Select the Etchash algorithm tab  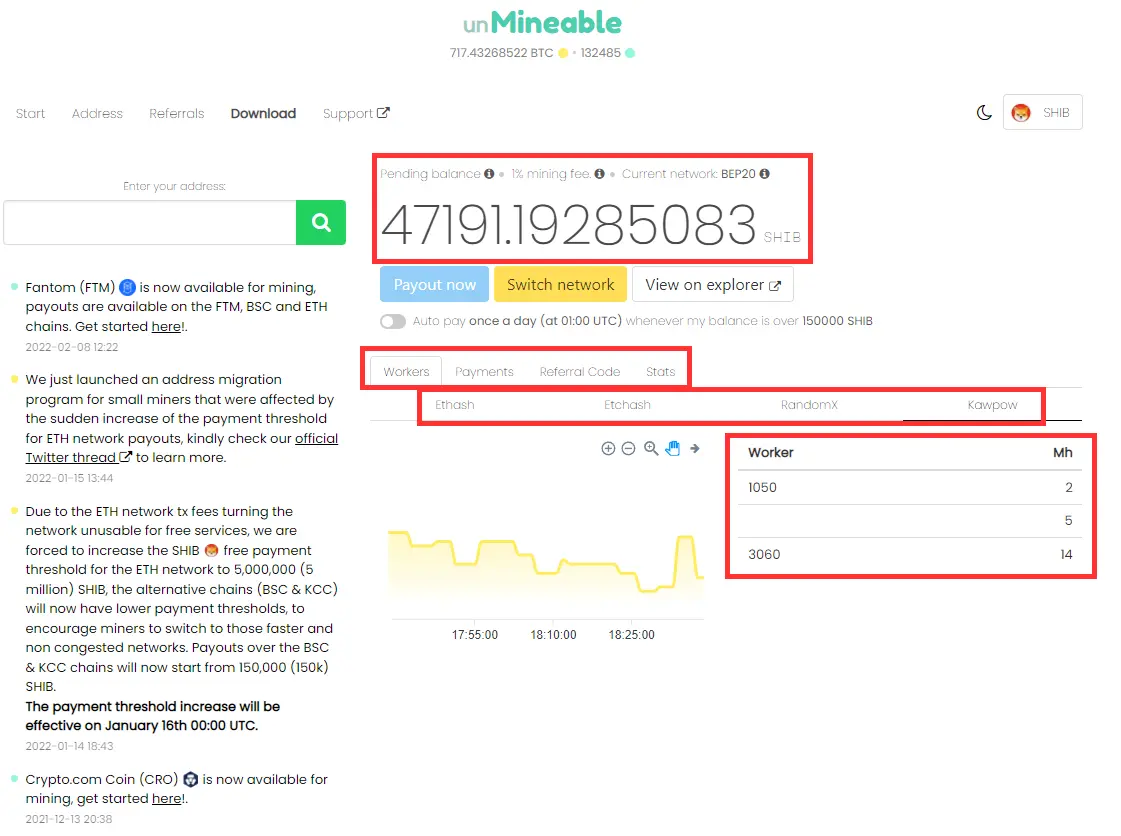(x=627, y=405)
